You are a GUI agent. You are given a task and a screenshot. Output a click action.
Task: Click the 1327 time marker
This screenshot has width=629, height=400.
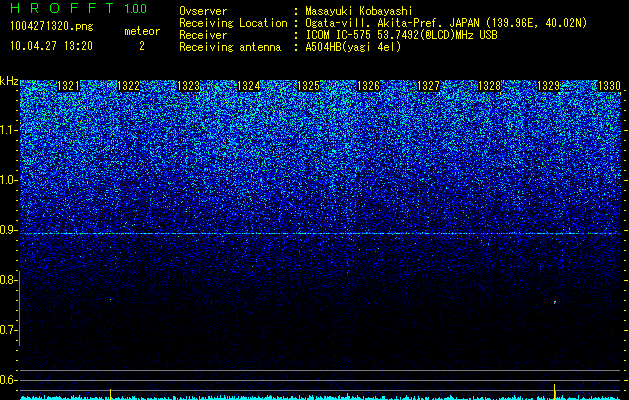pyautogui.click(x=428, y=86)
